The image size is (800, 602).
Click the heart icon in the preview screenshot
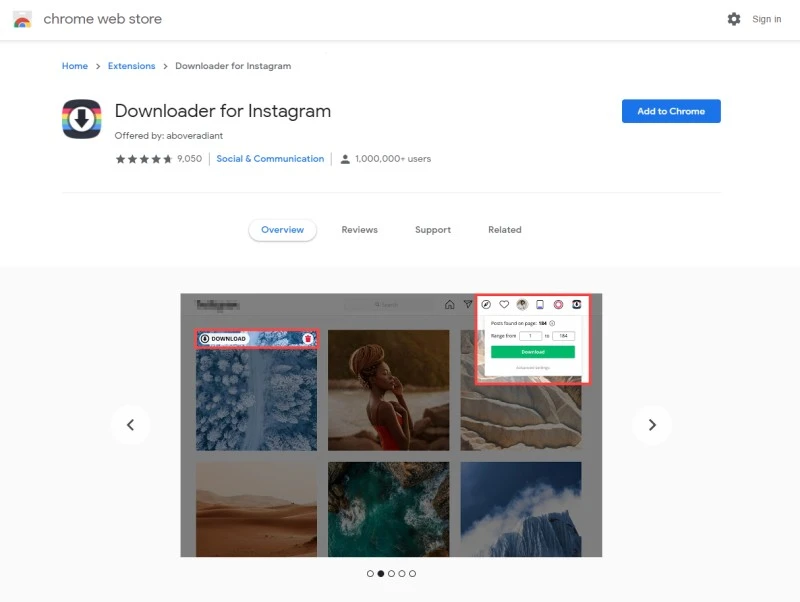[504, 304]
